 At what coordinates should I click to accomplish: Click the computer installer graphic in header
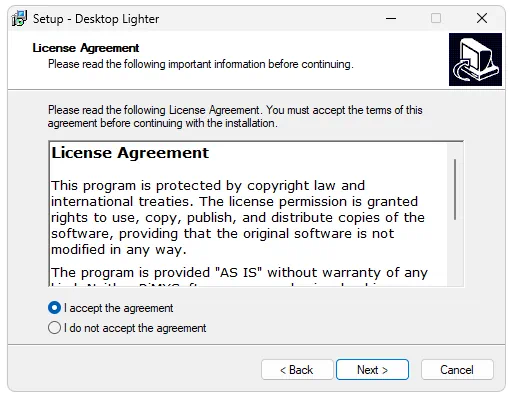point(475,59)
